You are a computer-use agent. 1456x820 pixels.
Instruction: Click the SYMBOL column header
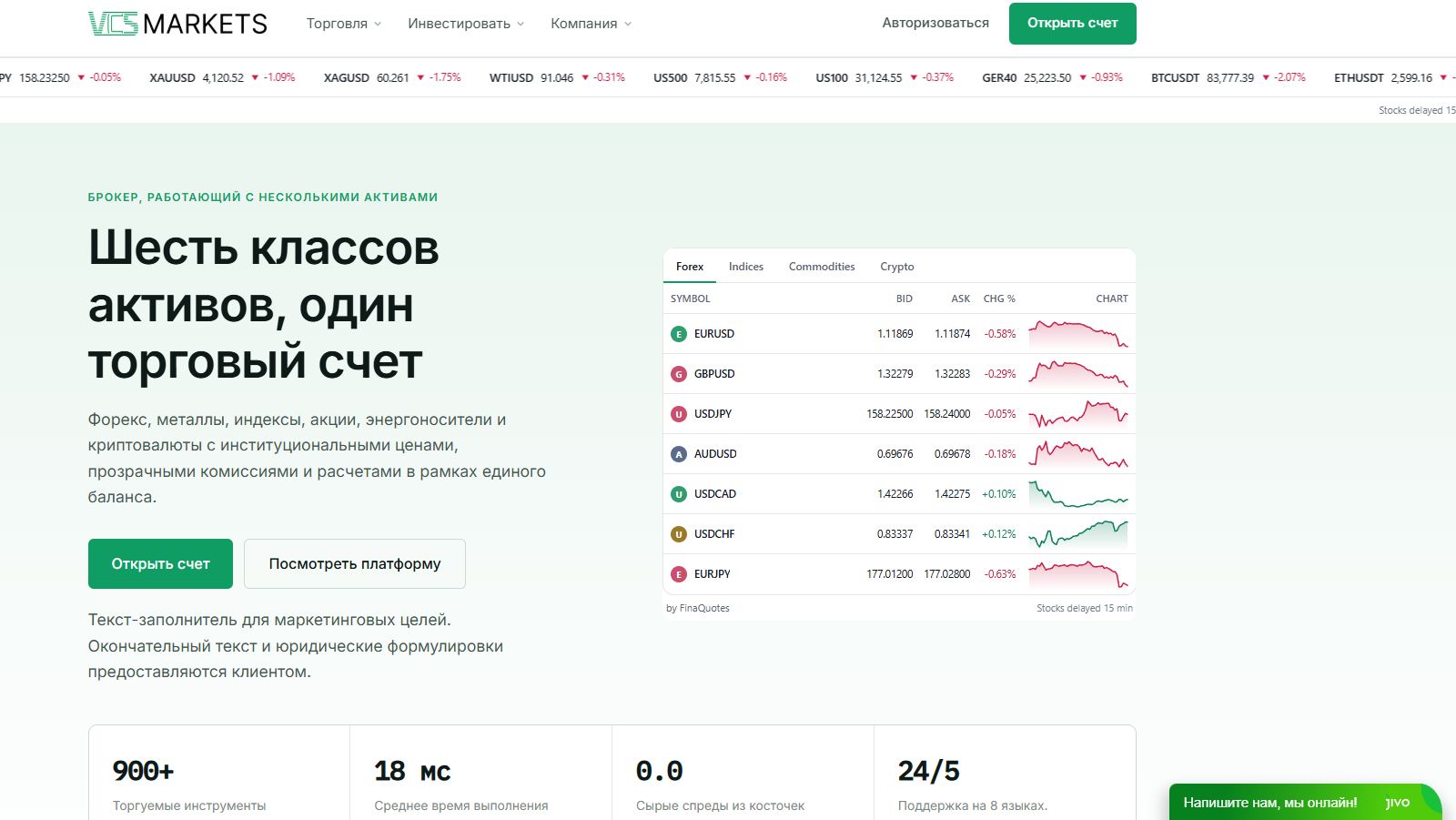pyautogui.click(x=691, y=299)
